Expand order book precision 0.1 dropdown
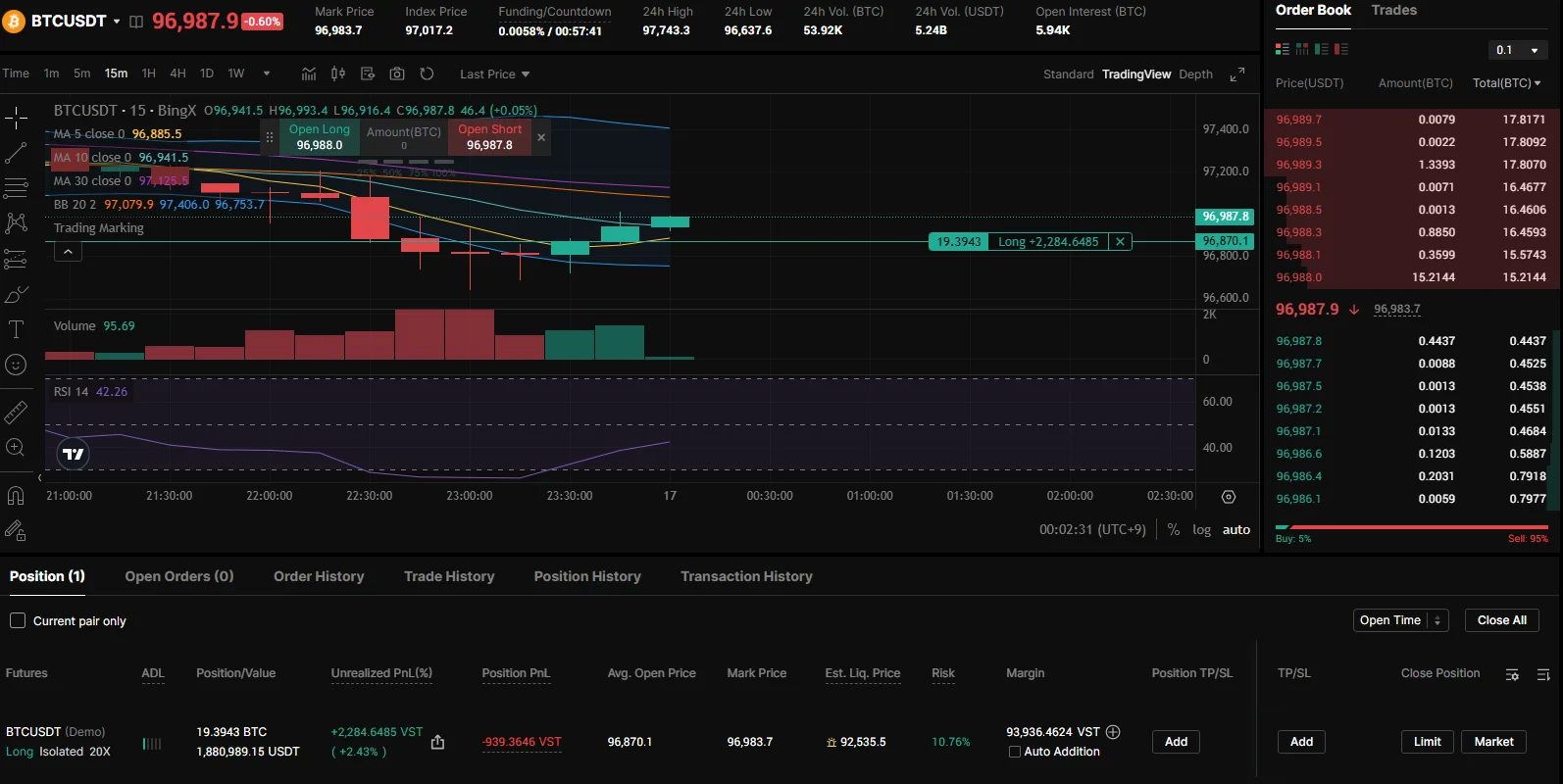This screenshot has width=1563, height=784. [1517, 50]
